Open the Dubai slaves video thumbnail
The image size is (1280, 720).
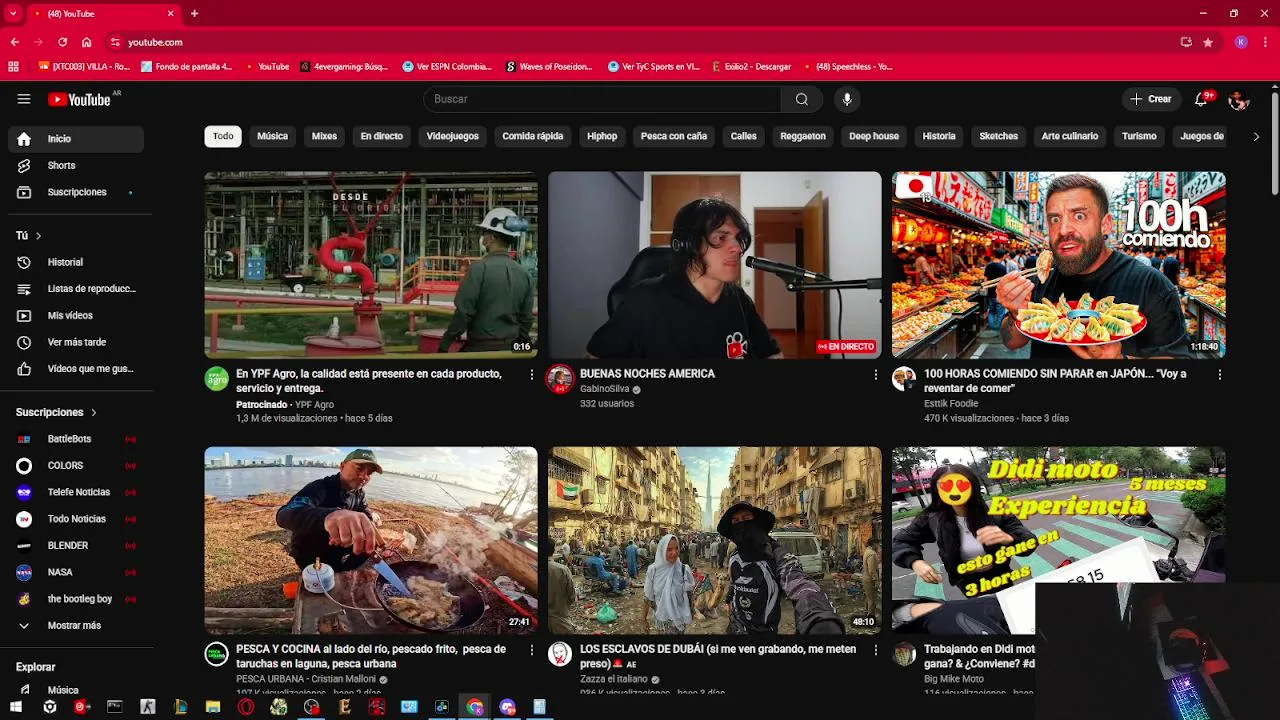click(715, 540)
